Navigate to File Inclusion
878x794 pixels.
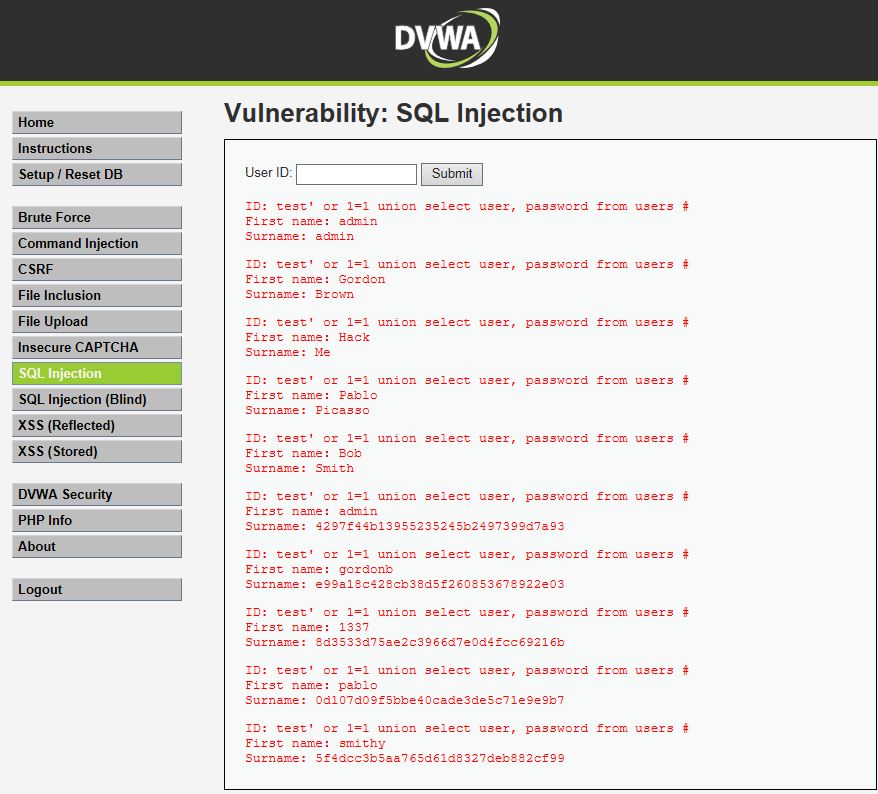tap(97, 295)
